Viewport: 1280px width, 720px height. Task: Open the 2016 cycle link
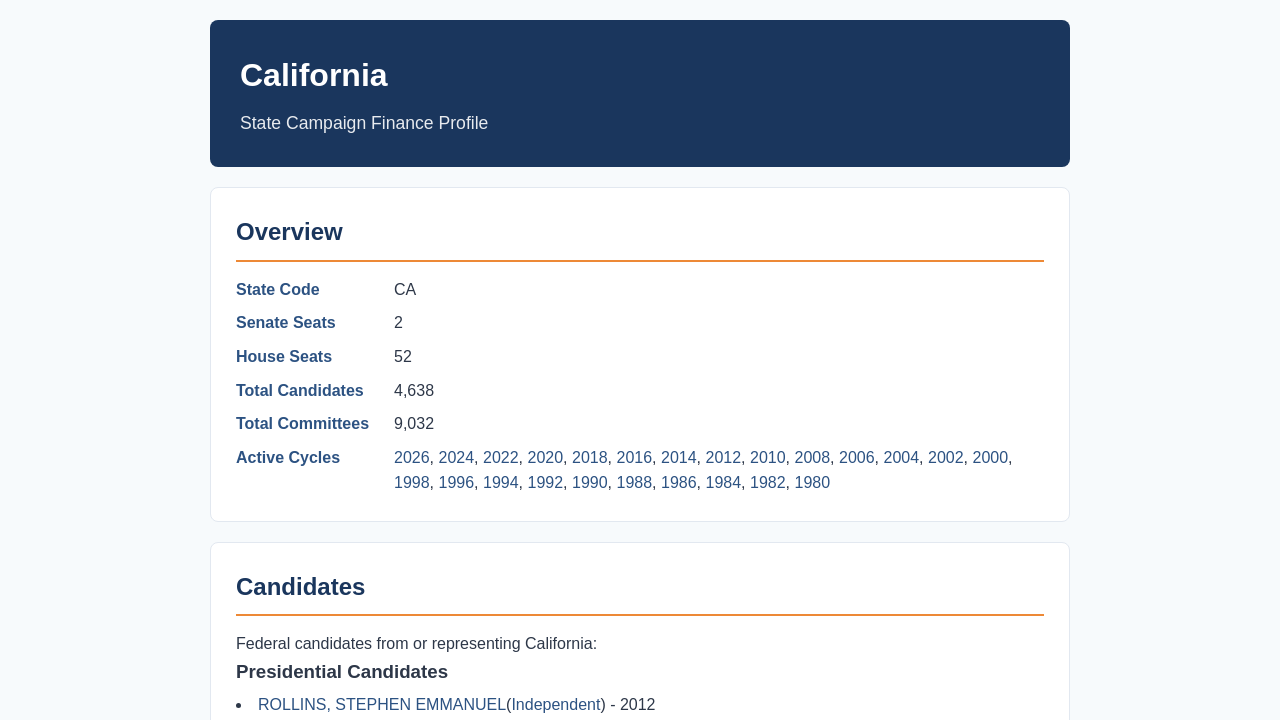click(634, 458)
